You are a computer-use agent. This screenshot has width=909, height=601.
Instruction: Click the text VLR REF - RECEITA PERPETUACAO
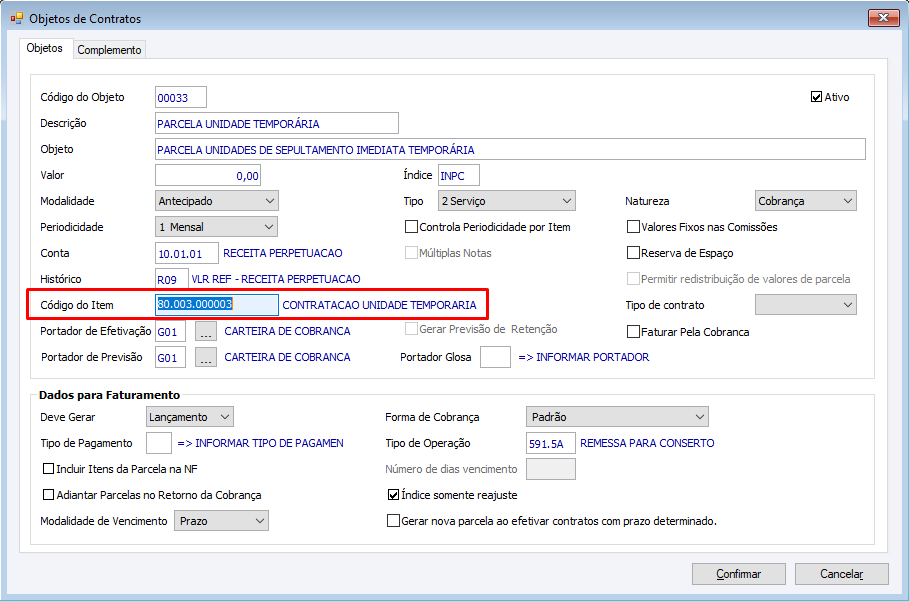[x=276, y=279]
